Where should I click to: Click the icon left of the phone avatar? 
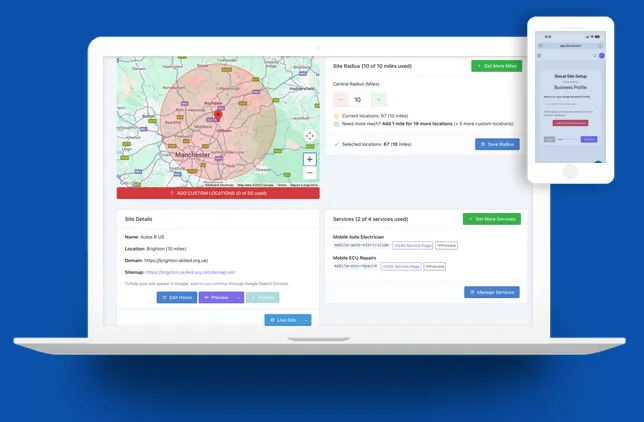pos(594,55)
